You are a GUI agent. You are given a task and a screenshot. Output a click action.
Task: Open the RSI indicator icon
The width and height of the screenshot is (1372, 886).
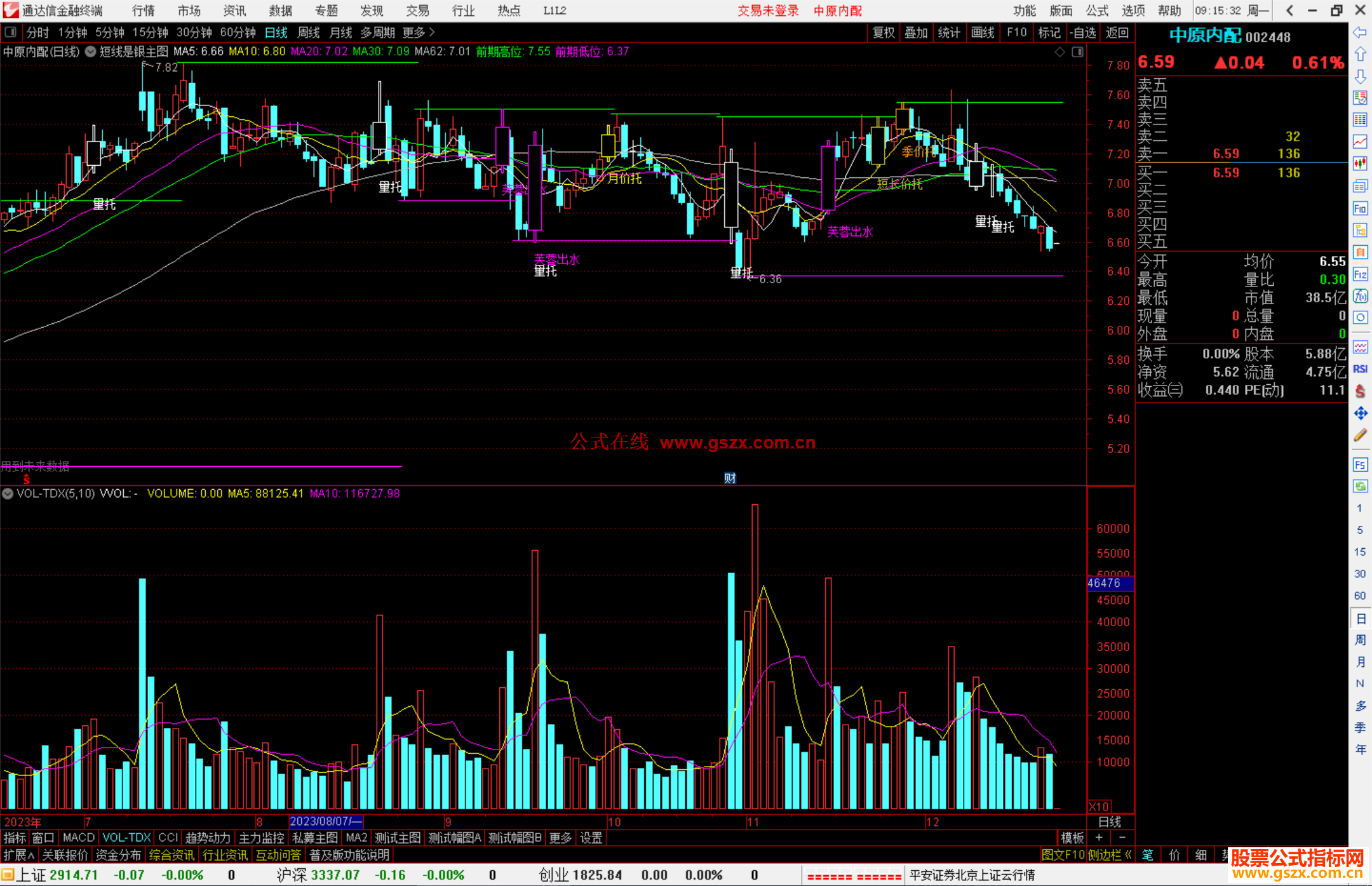[1360, 369]
